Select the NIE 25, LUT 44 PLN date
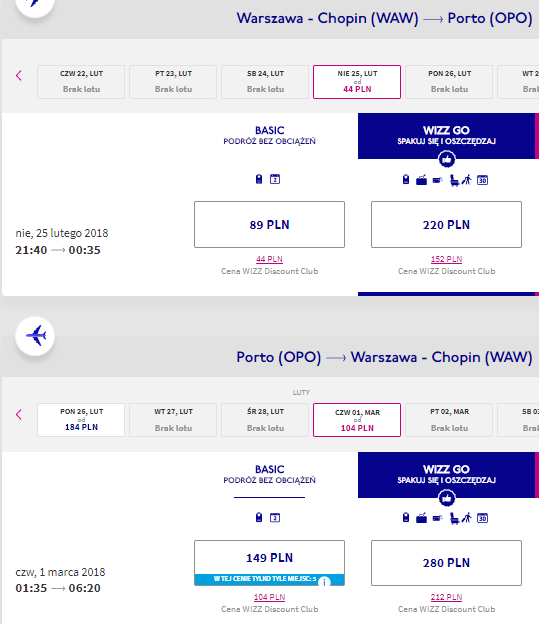The height and width of the screenshot is (624, 539). click(x=357, y=82)
